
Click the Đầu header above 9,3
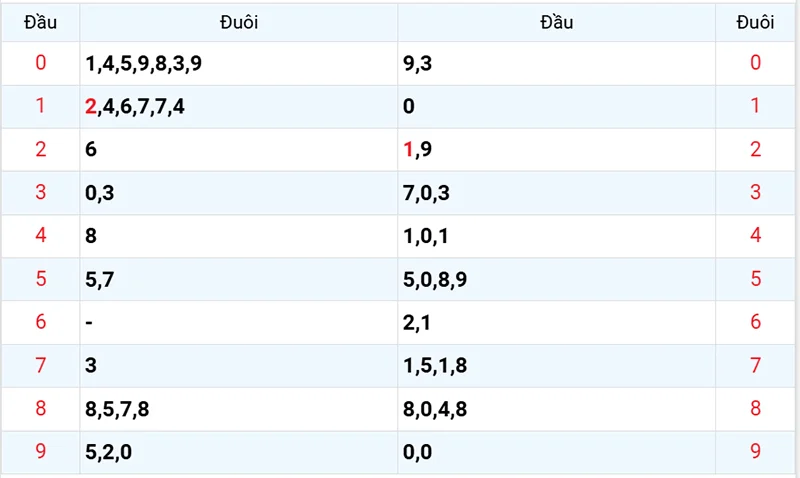click(556, 22)
